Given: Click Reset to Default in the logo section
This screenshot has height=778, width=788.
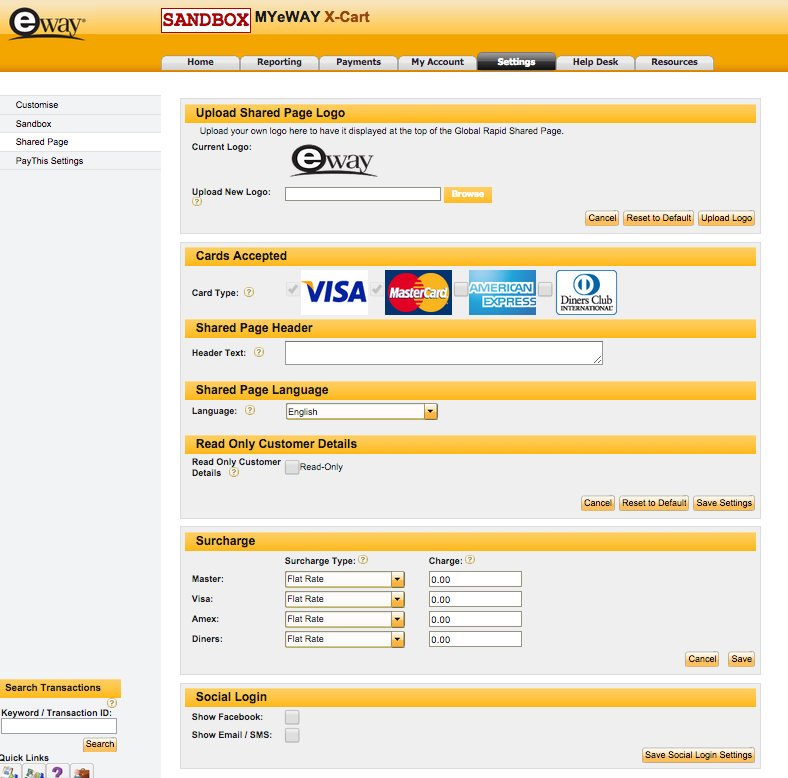Looking at the screenshot, I should (658, 218).
